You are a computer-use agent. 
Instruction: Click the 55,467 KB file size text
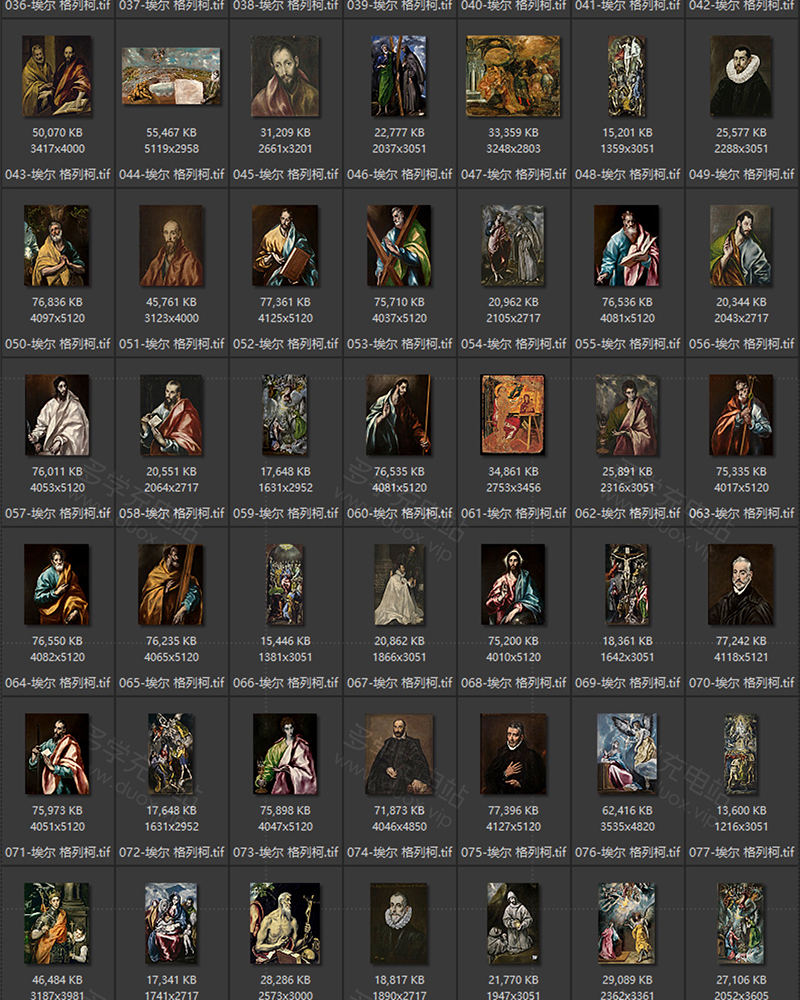[171, 132]
